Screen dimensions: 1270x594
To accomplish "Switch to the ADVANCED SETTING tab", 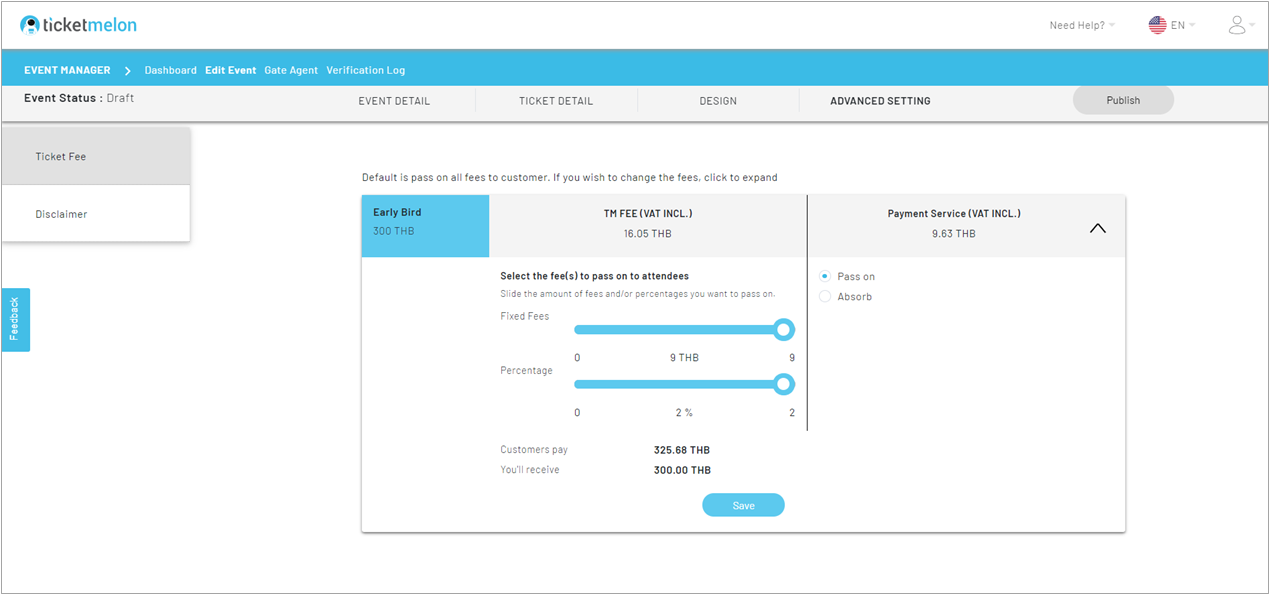I will point(880,101).
